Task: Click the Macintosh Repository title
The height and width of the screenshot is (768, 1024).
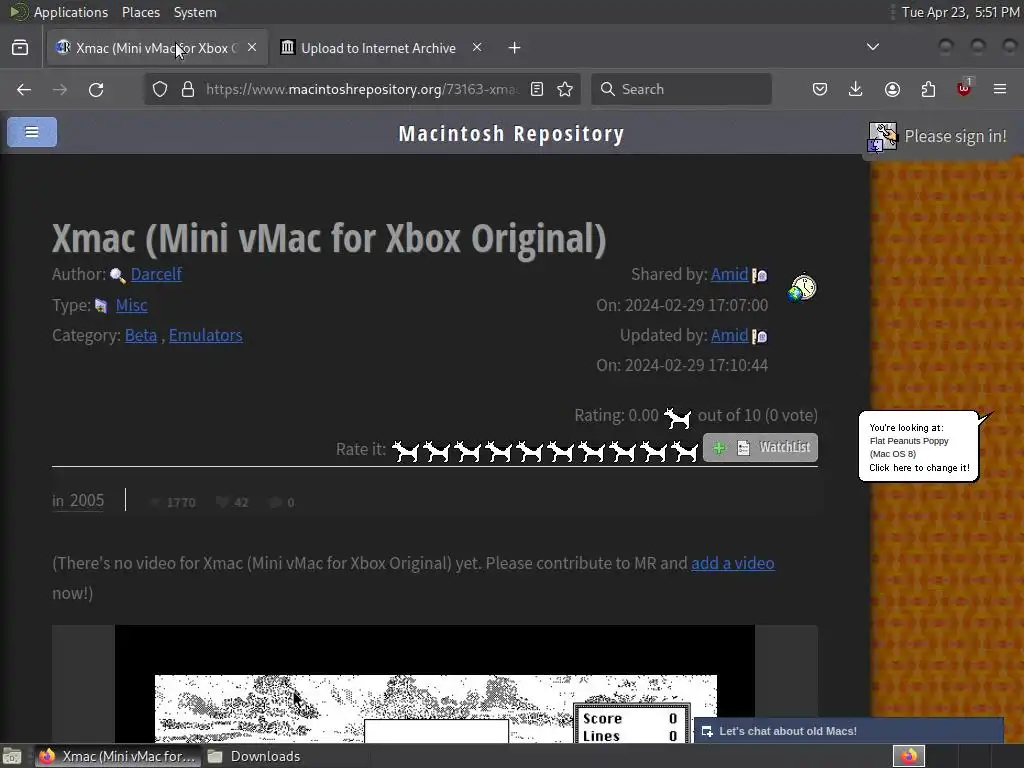Action: coord(511,134)
